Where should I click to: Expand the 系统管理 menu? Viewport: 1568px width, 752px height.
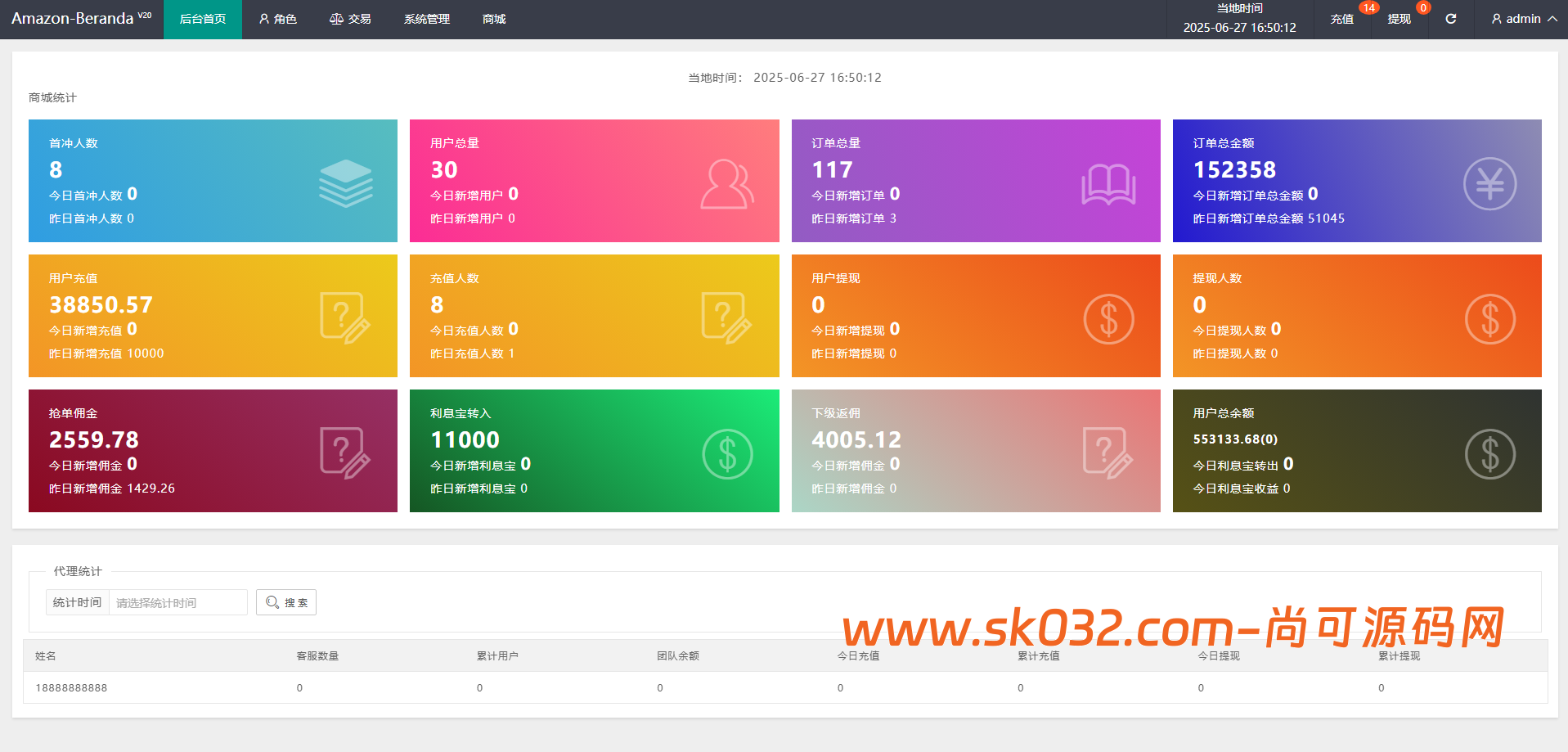click(425, 19)
